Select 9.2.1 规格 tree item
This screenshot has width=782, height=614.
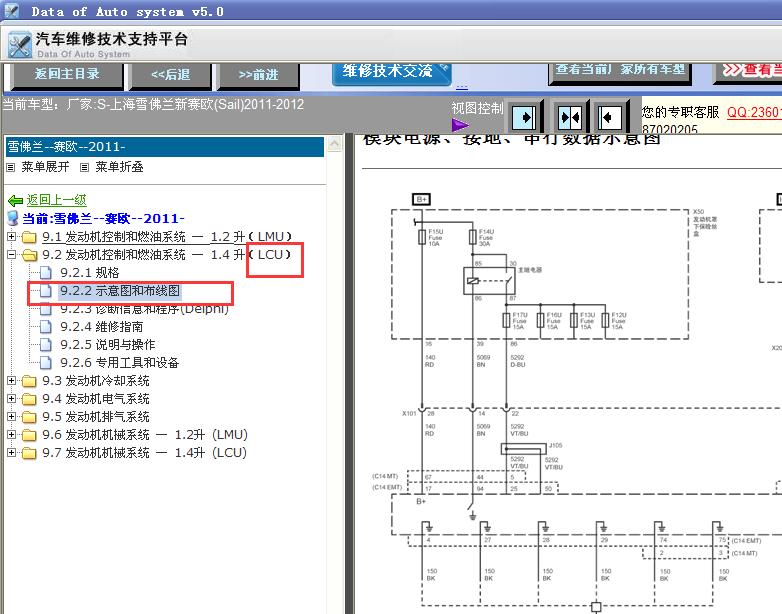[x=90, y=273]
